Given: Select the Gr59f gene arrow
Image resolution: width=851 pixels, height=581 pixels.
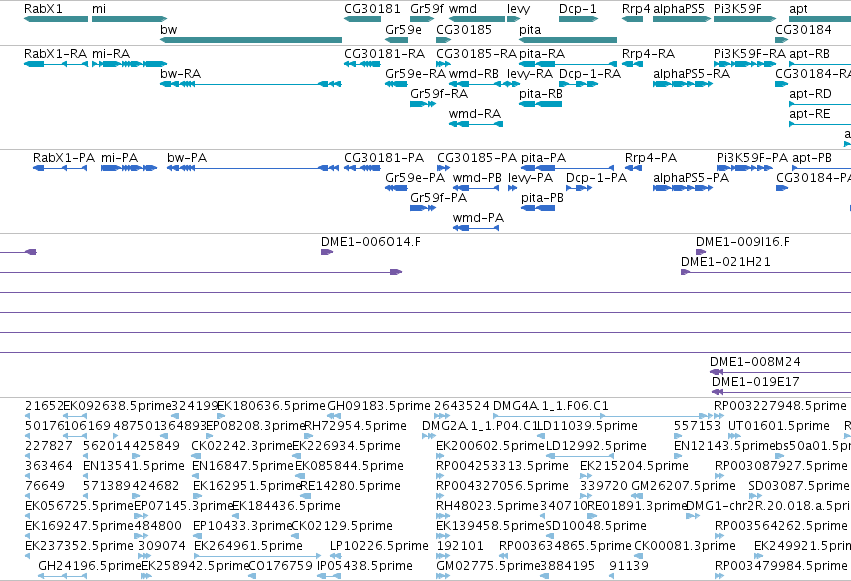Looking at the screenshot, I should pyautogui.click(x=422, y=19).
